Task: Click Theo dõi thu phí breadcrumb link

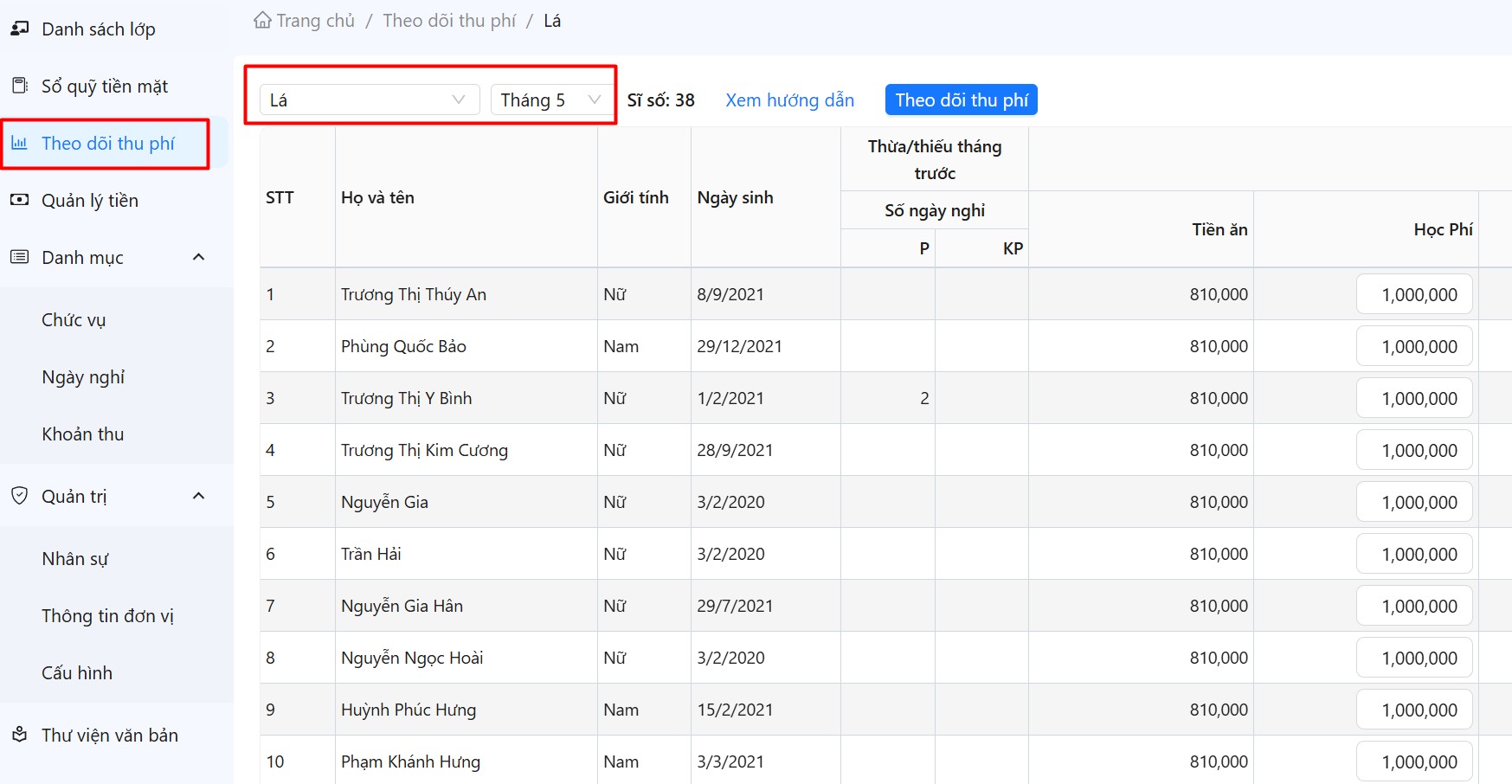Action: [x=449, y=21]
